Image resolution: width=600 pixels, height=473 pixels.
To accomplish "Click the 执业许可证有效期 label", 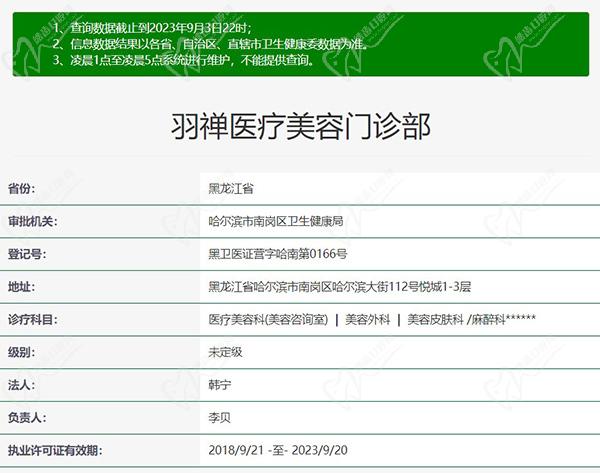I will click(55, 450).
